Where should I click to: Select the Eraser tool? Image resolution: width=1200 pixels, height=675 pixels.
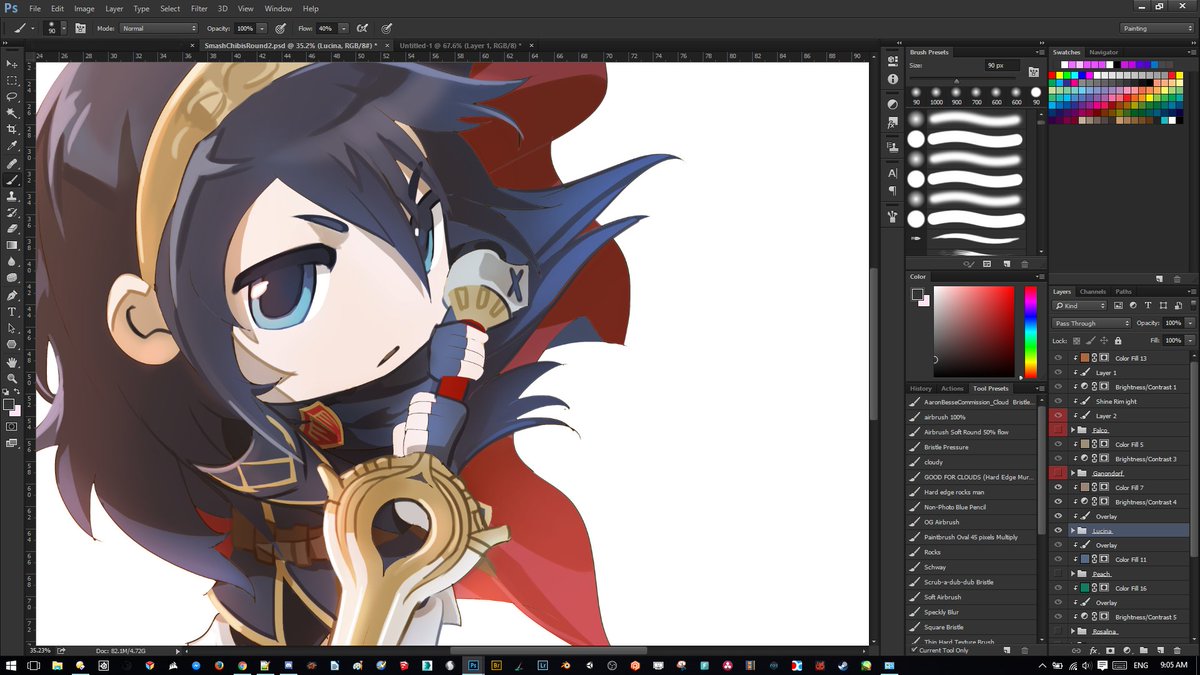point(12,228)
